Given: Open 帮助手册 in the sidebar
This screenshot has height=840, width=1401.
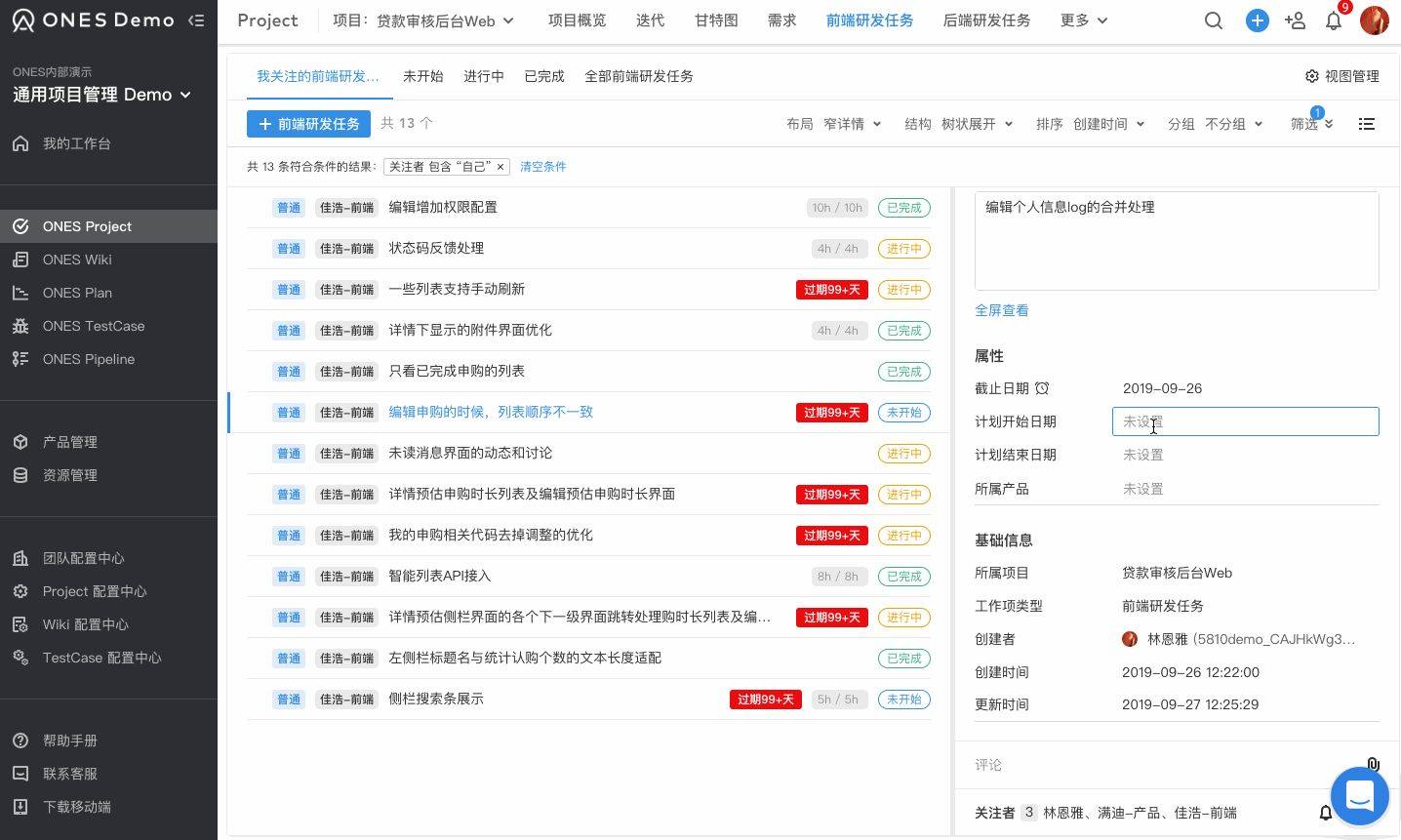Looking at the screenshot, I should tap(70, 740).
